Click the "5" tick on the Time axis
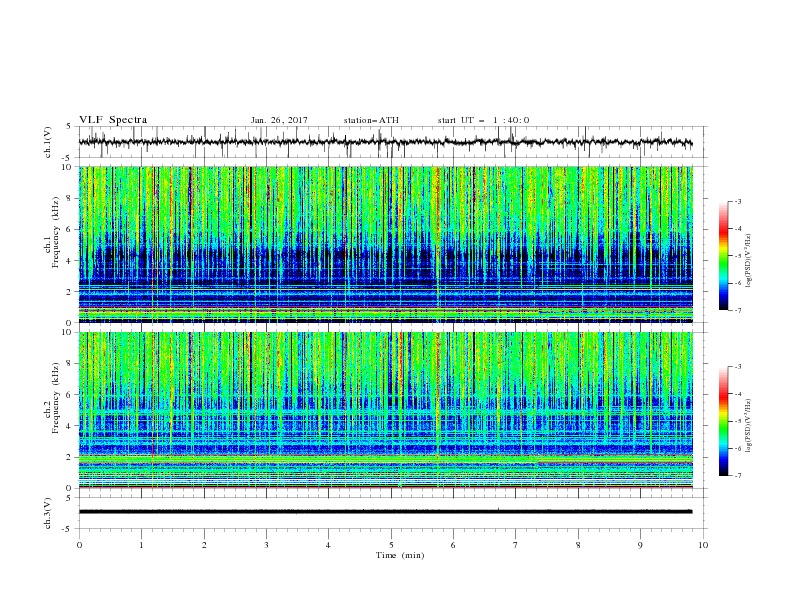792x612 pixels. (391, 545)
